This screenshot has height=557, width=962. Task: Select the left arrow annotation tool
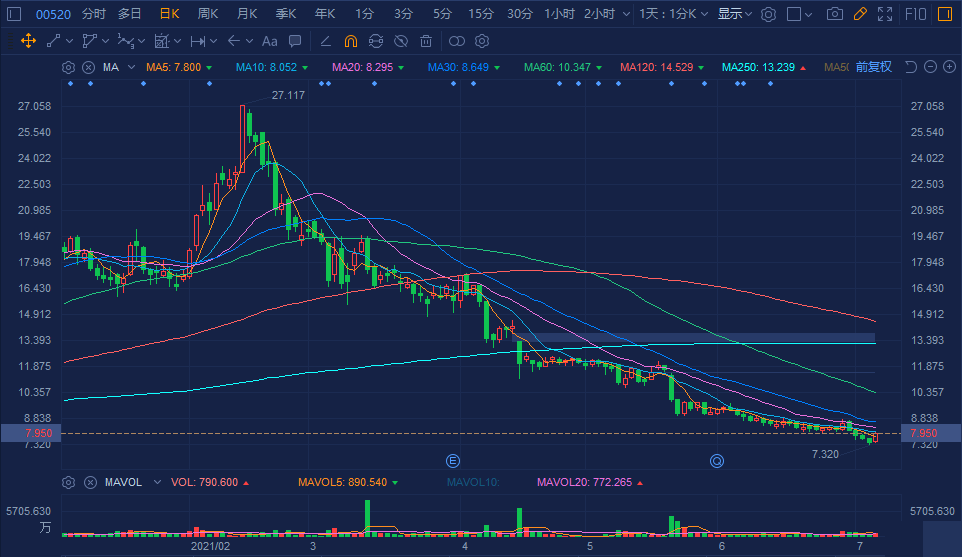[234, 41]
